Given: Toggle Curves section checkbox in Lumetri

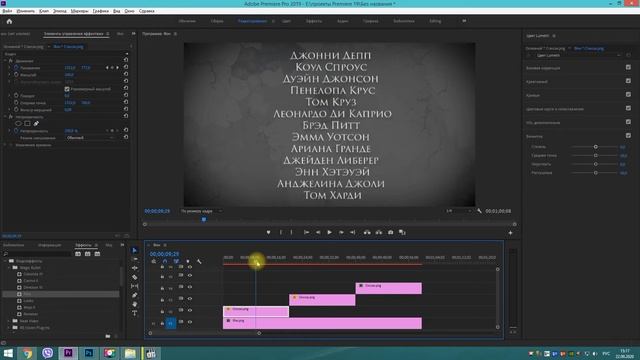Looking at the screenshot, I should point(628,94).
